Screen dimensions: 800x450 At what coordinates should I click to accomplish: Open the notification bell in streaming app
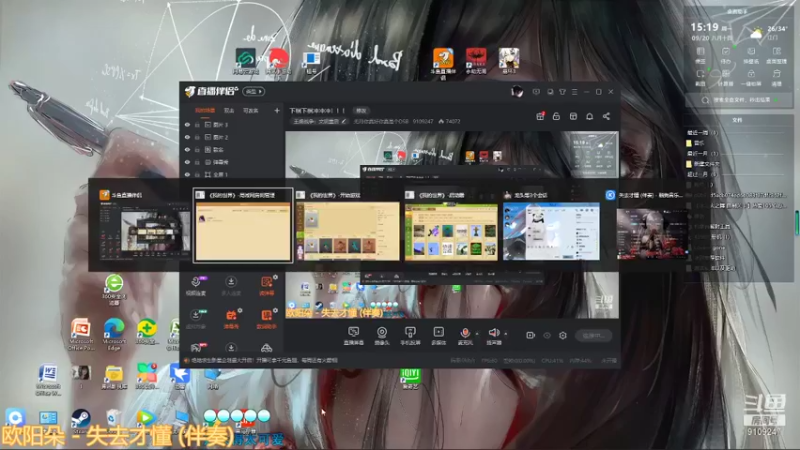[589, 116]
